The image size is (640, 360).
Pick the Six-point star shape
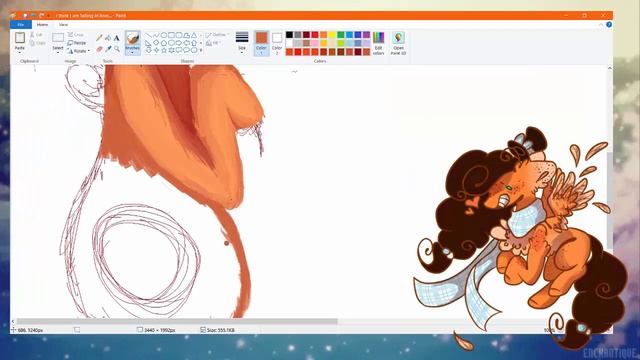point(171,50)
